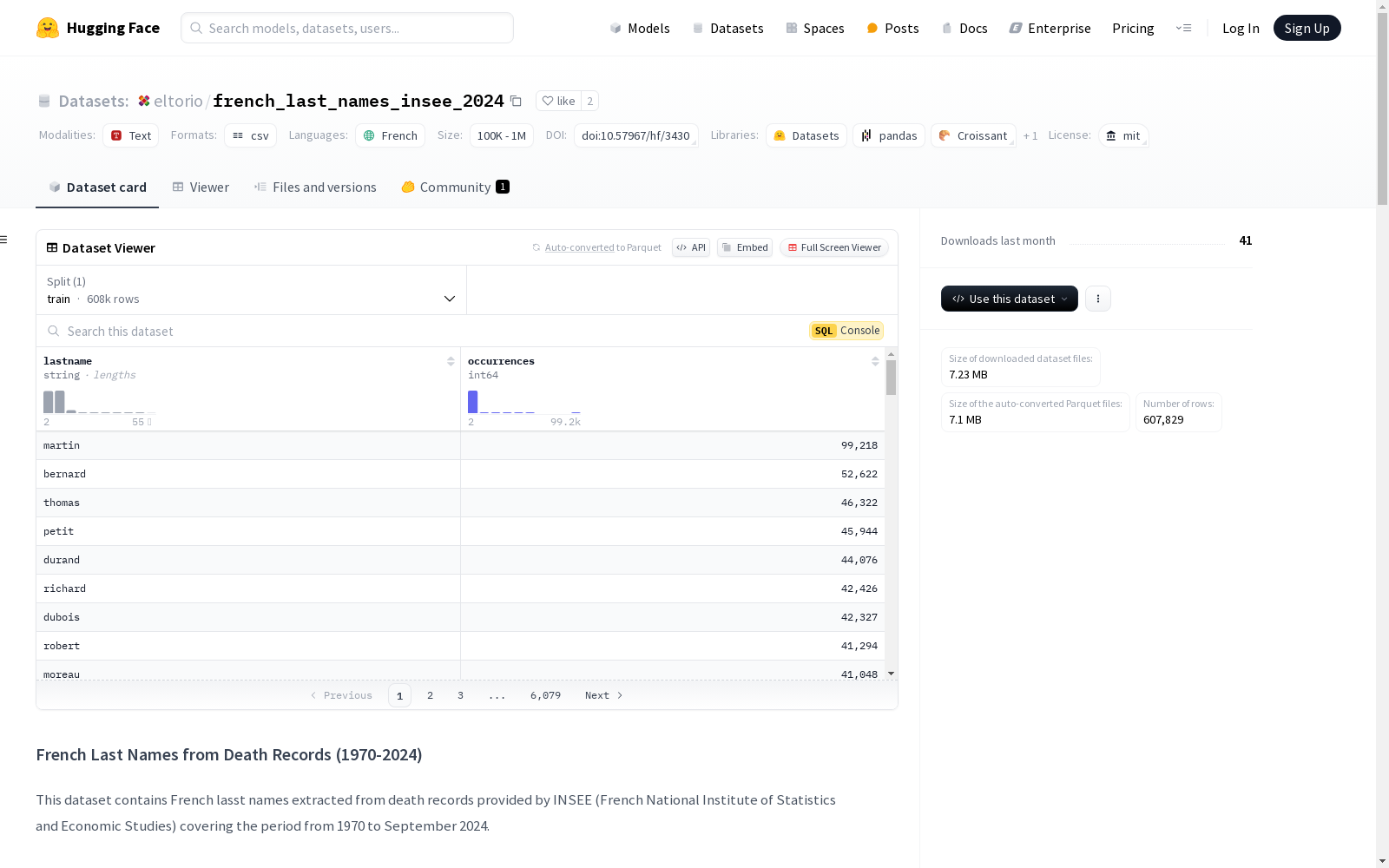This screenshot has height=868, width=1389.
Task: Click the Hugging Face logo icon
Action: (x=48, y=28)
